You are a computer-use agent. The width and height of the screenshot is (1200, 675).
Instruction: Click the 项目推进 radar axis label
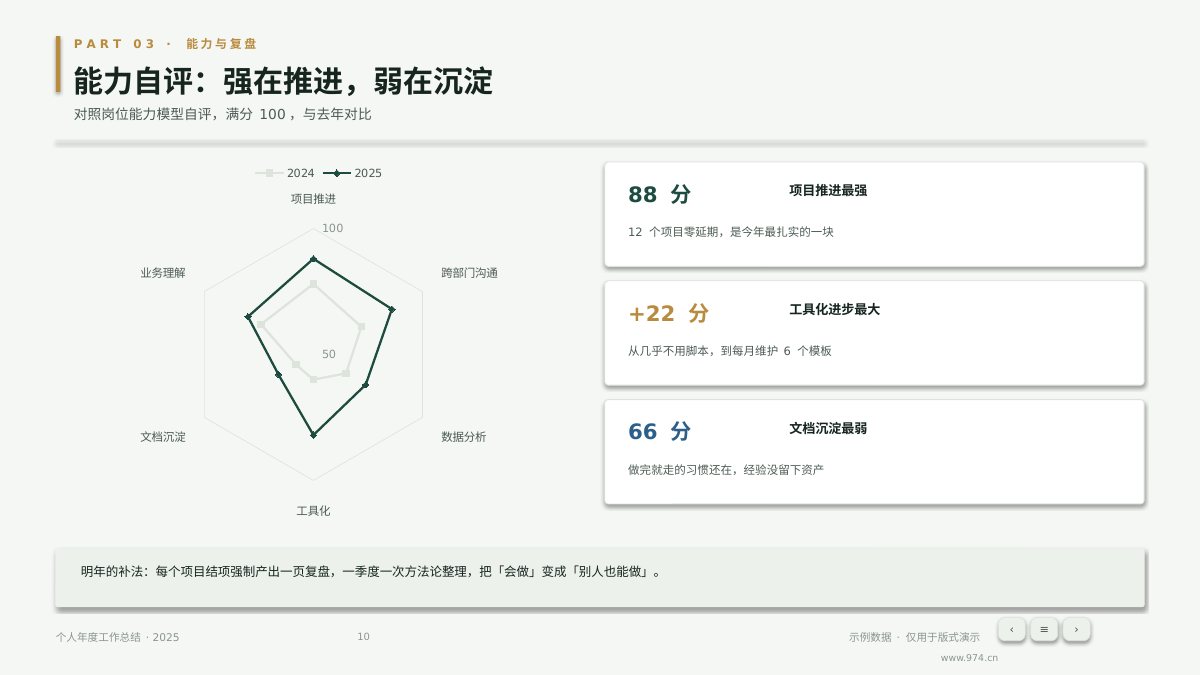pyautogui.click(x=313, y=199)
